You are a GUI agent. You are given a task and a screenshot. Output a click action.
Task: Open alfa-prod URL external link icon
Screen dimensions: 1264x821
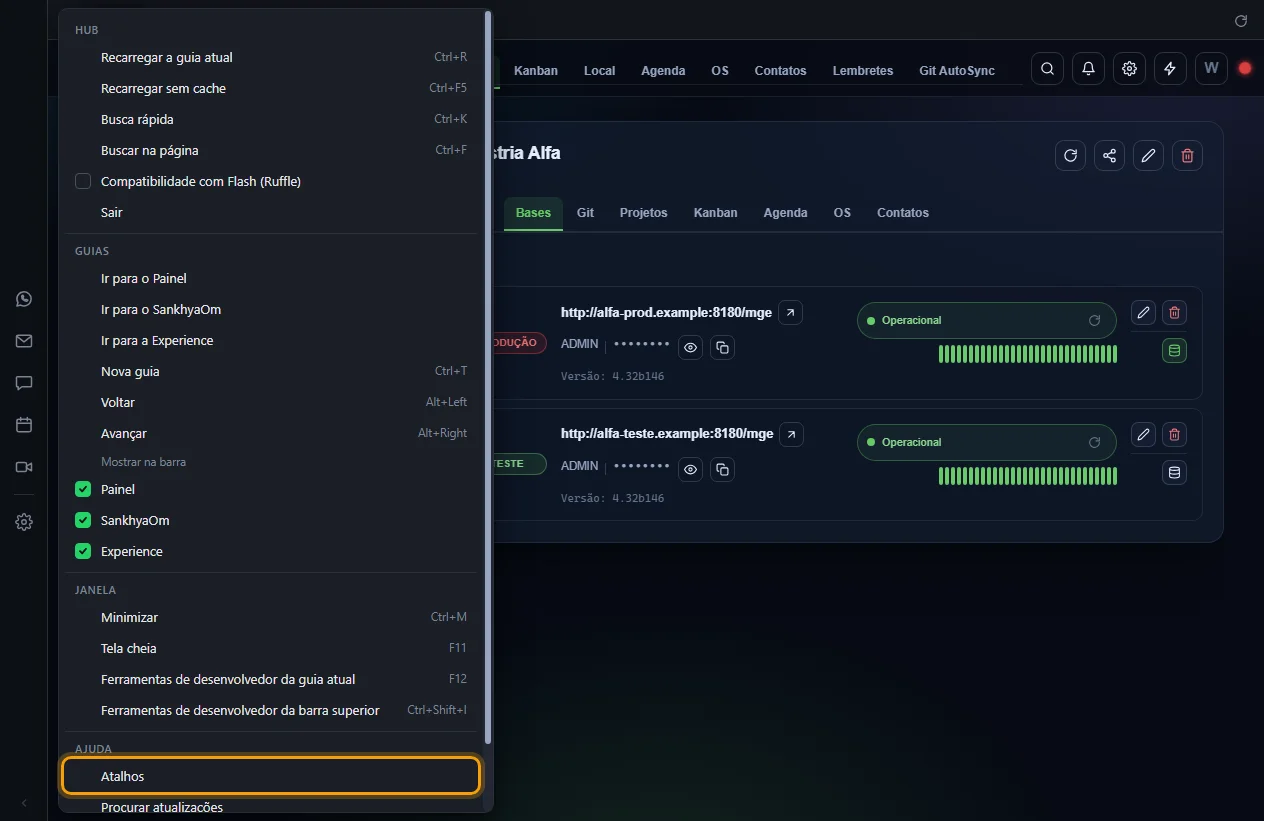pos(791,313)
